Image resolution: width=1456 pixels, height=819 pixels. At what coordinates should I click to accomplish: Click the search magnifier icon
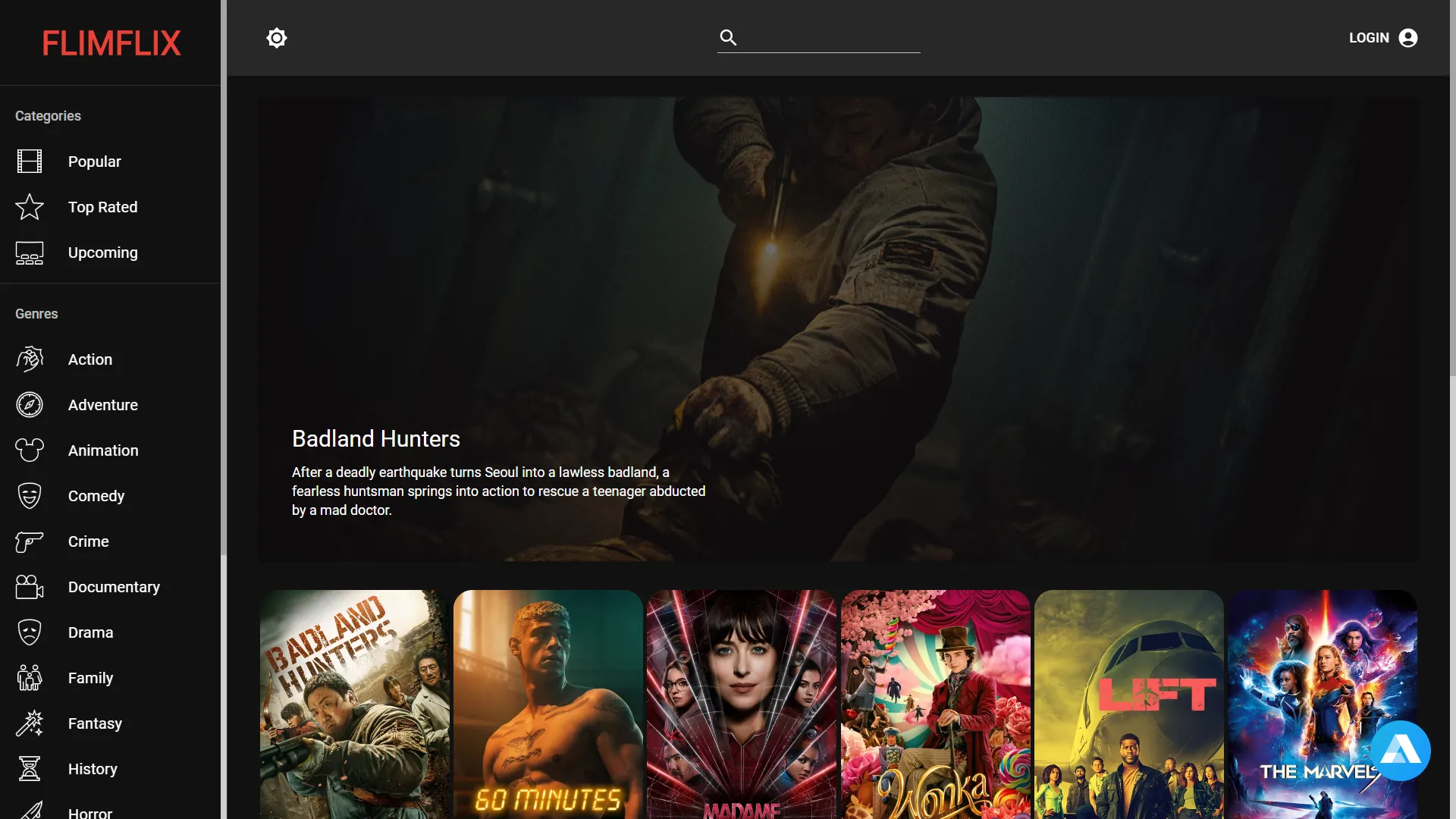[728, 37]
